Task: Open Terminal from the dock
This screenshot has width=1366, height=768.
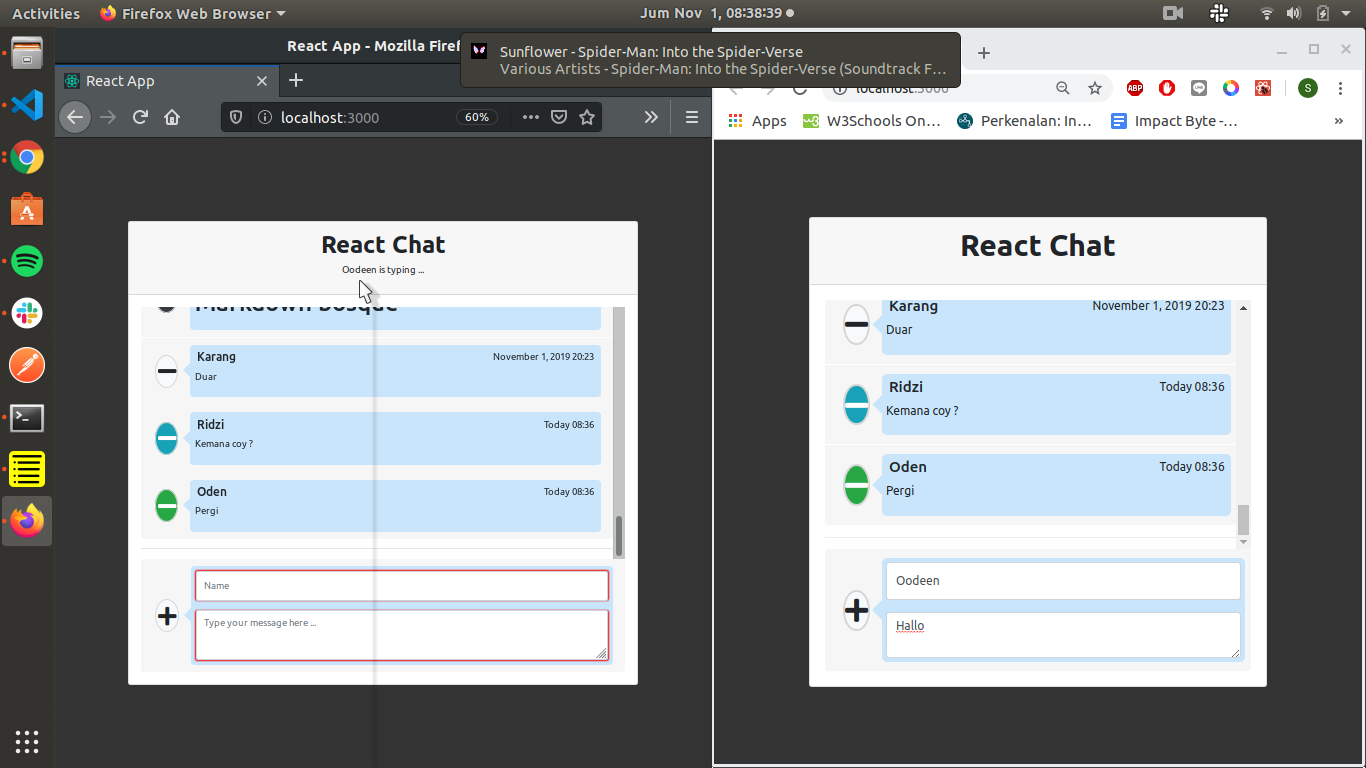Action: pos(27,417)
